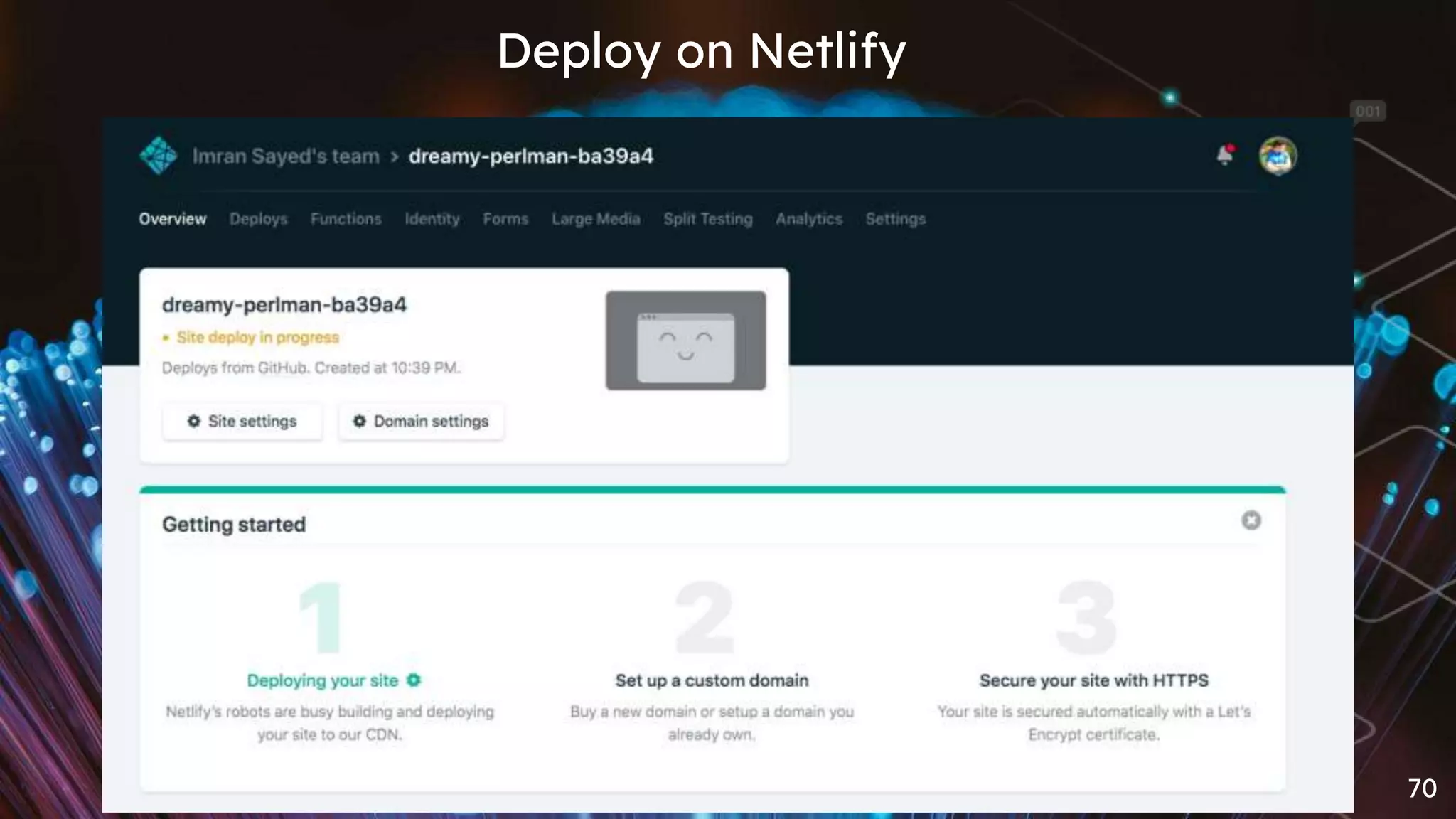Switch to the Forms tab
This screenshot has height=819, width=1456.
(x=505, y=219)
